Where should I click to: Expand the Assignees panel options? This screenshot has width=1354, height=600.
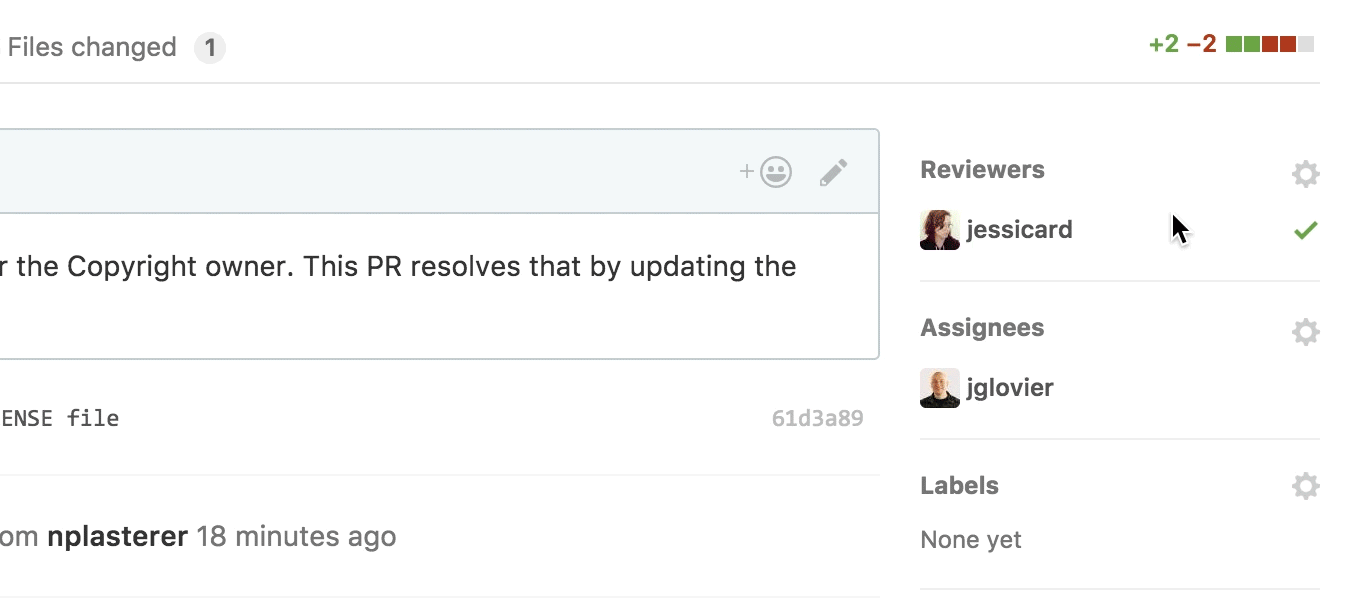click(1305, 331)
